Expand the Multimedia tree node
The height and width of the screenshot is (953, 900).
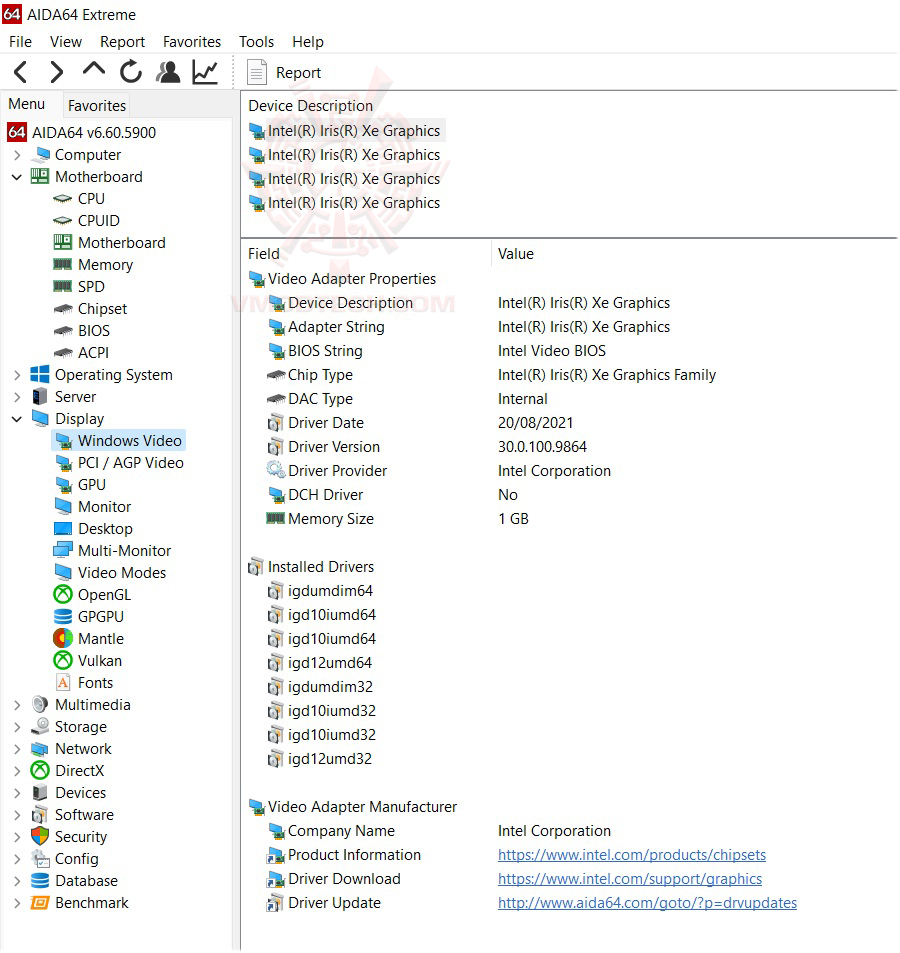[17, 705]
